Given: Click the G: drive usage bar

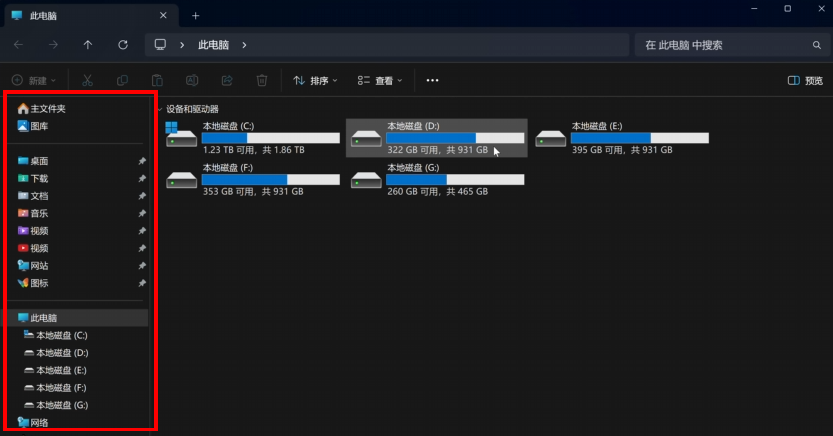Looking at the screenshot, I should tap(455, 179).
